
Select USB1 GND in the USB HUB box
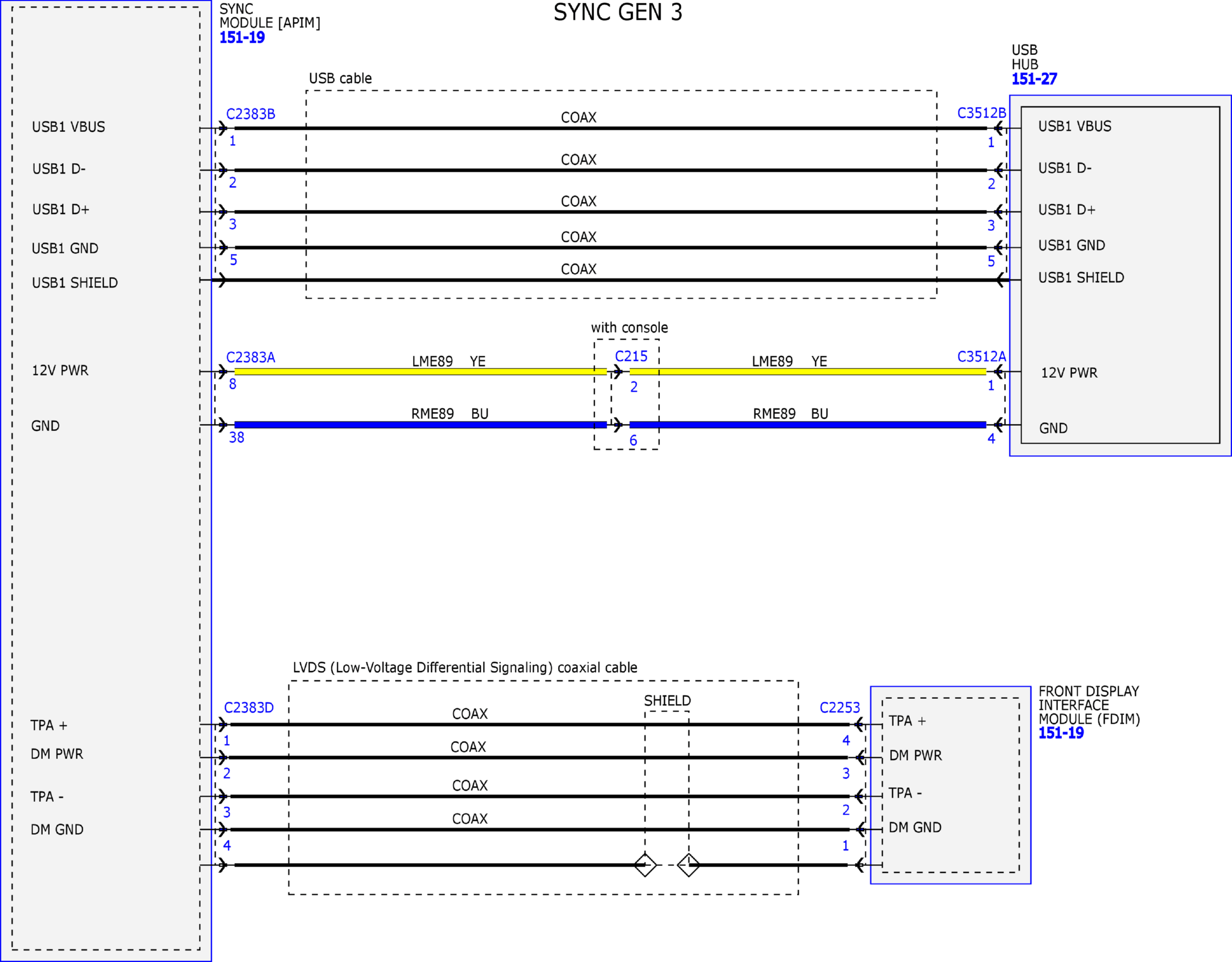(x=1071, y=245)
